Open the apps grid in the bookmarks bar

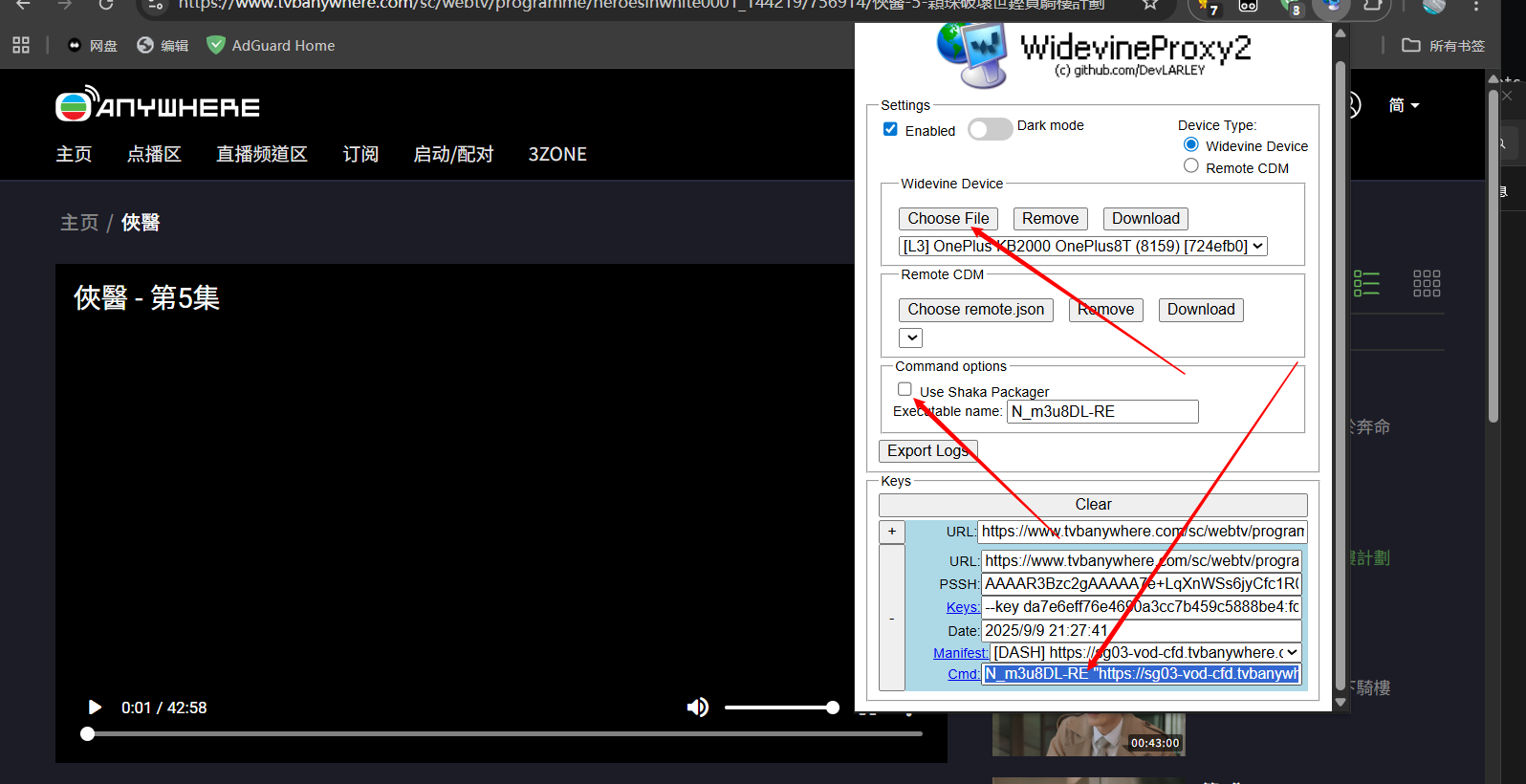tap(21, 45)
